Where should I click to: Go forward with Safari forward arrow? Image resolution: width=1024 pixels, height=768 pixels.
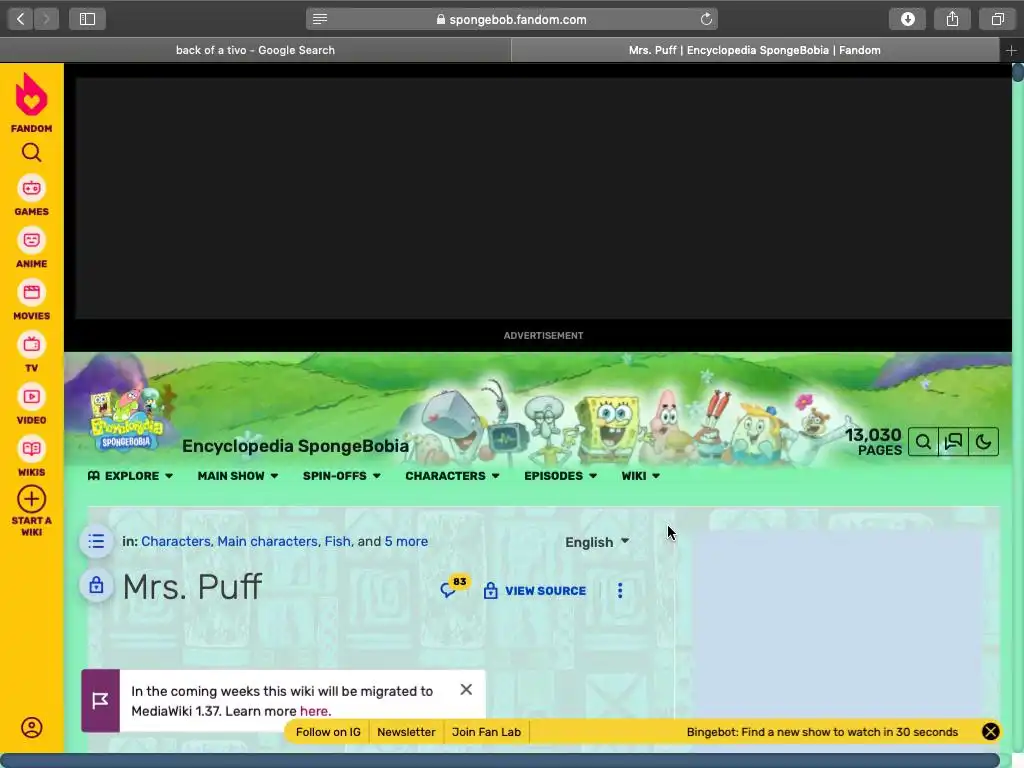pyautogui.click(x=46, y=19)
